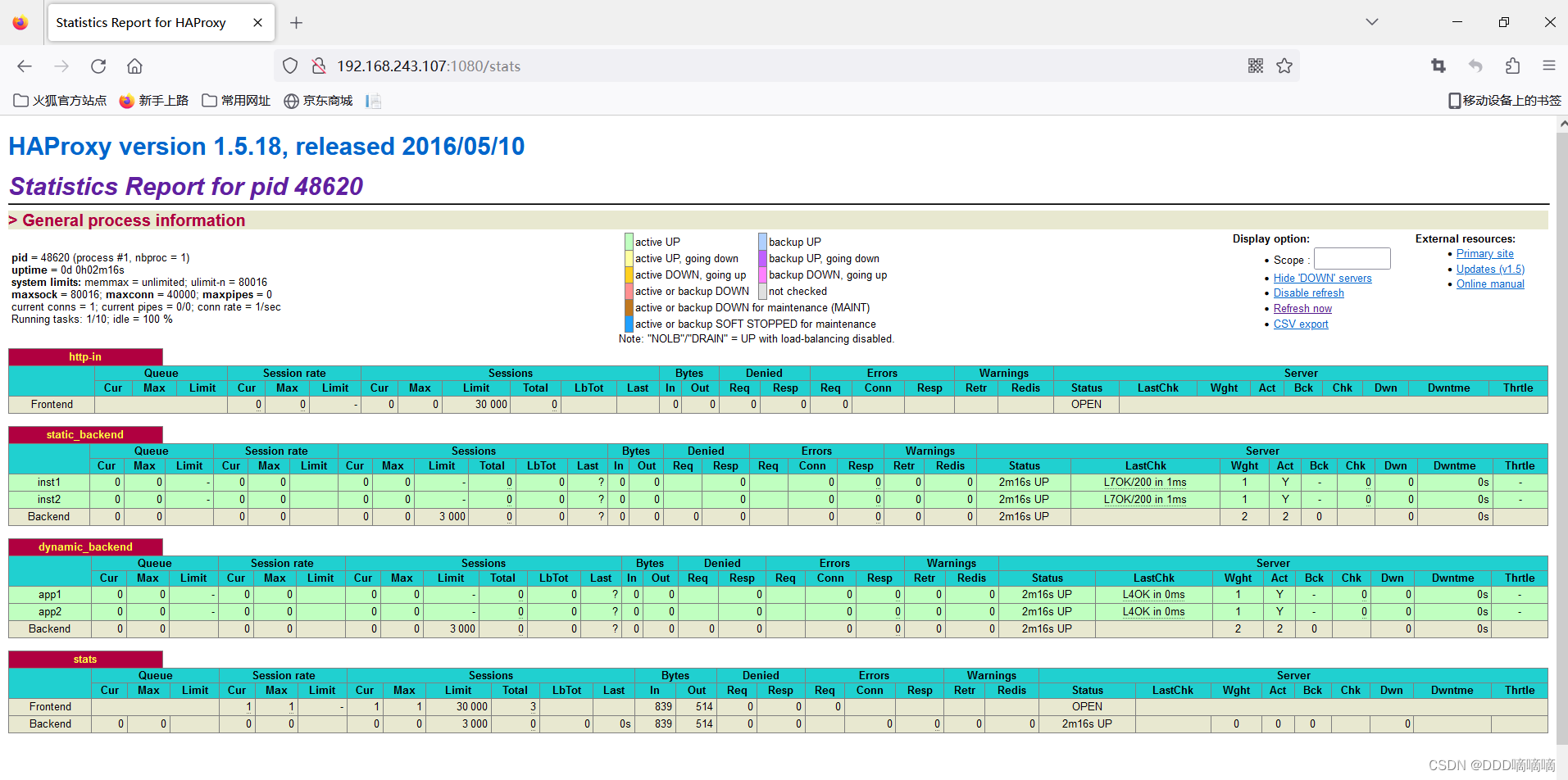Screen dimensions: 1568x780
Task: Open the 火狐官方站点 bookmark folder
Action: pyautogui.click(x=61, y=101)
